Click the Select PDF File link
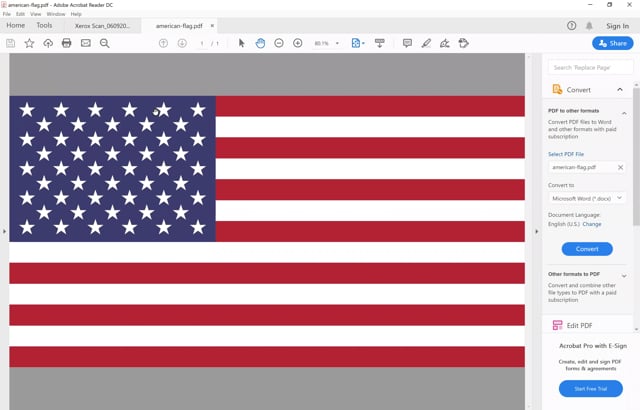Image resolution: width=640 pixels, height=410 pixels. pyautogui.click(x=566, y=154)
